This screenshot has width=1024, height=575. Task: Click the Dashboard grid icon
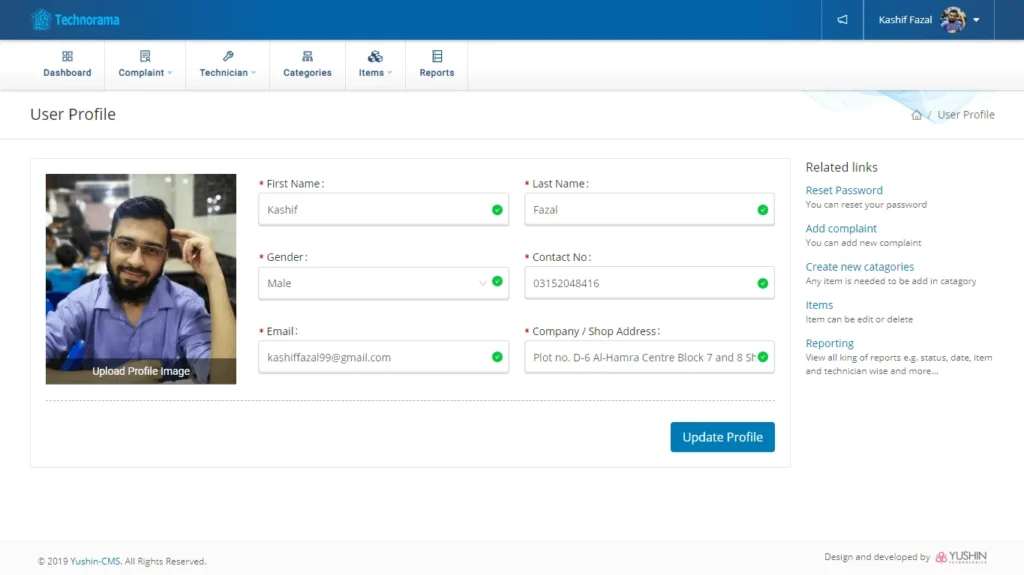click(67, 57)
